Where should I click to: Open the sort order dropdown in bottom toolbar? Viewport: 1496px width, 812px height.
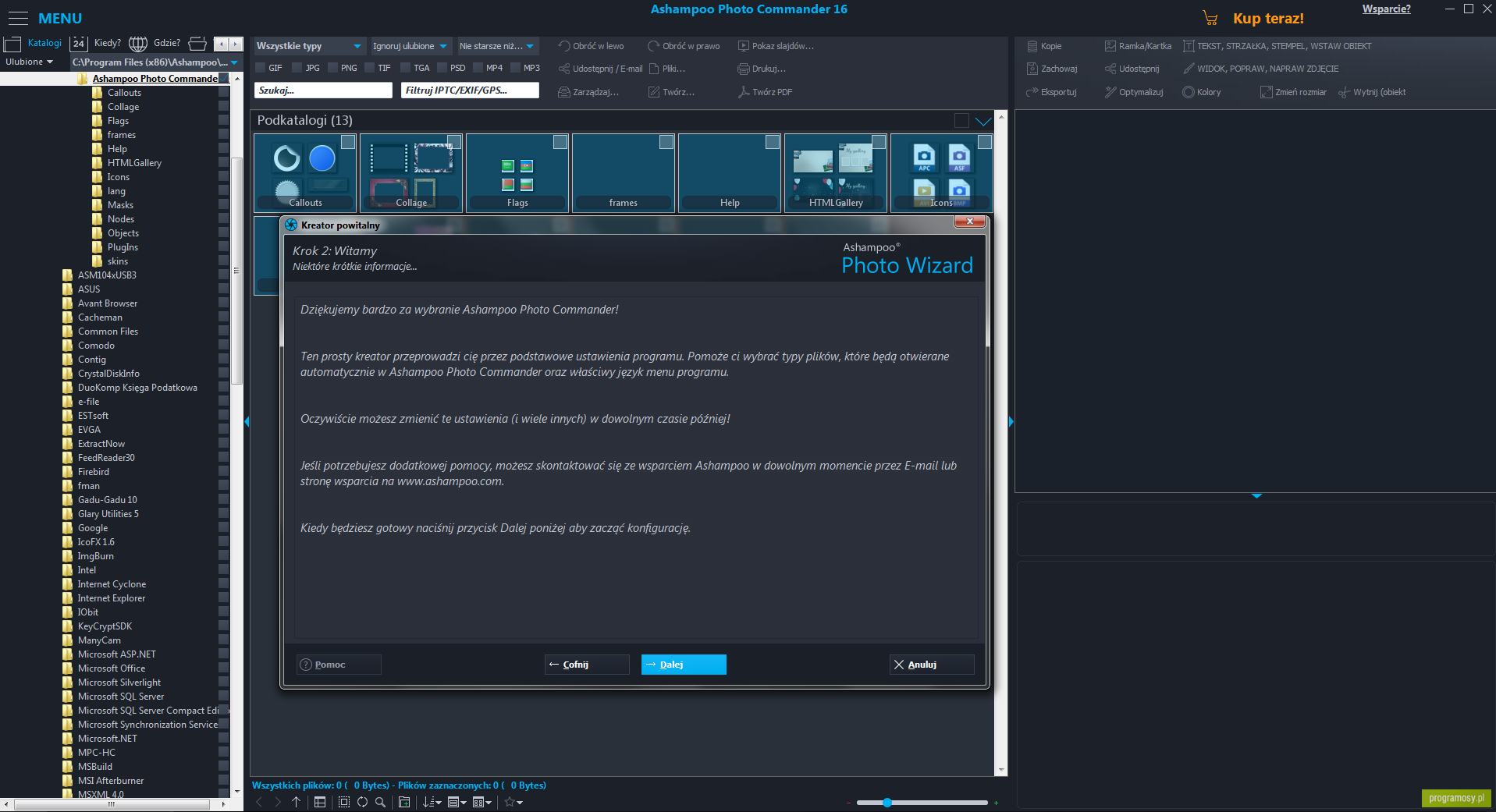[x=432, y=802]
